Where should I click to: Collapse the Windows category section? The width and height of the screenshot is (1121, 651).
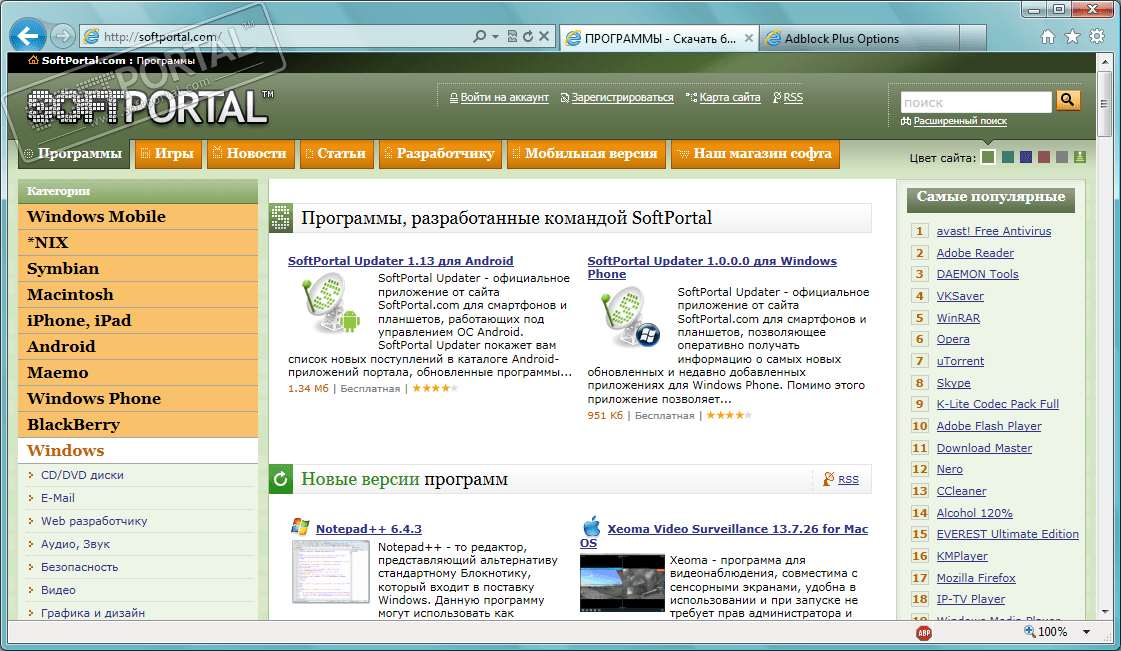pos(138,451)
